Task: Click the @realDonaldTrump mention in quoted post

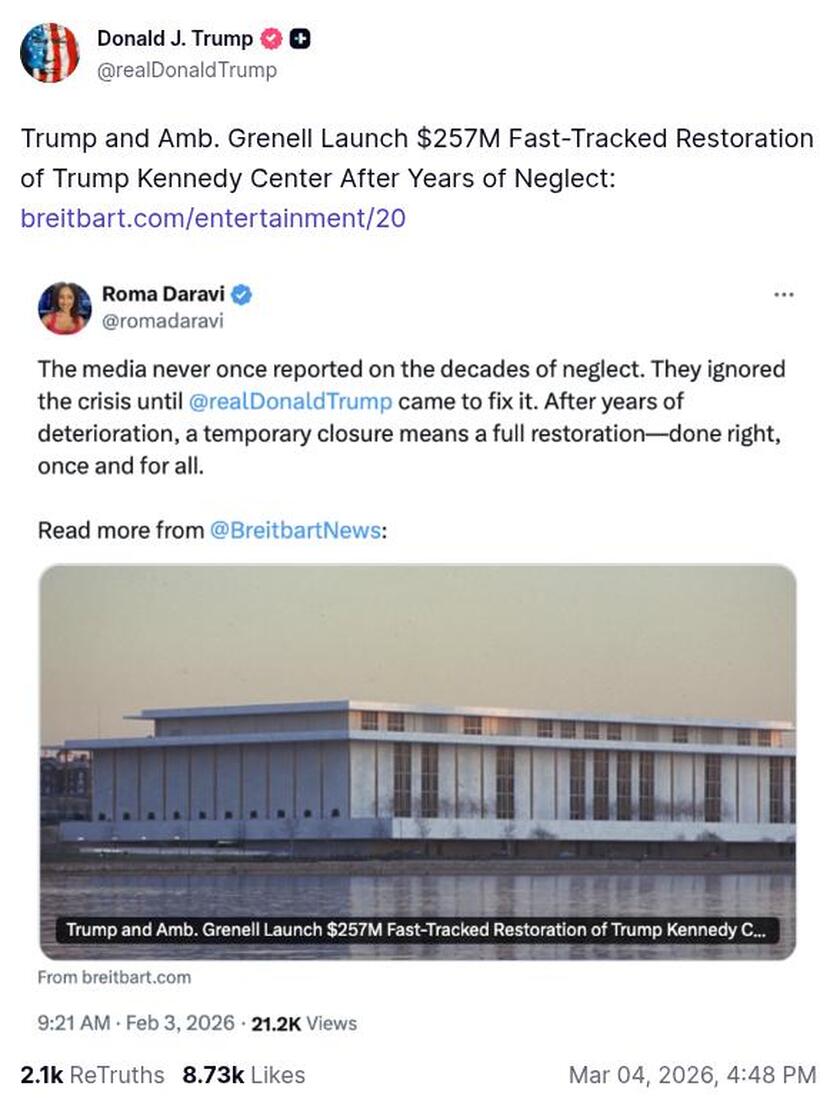Action: (290, 401)
